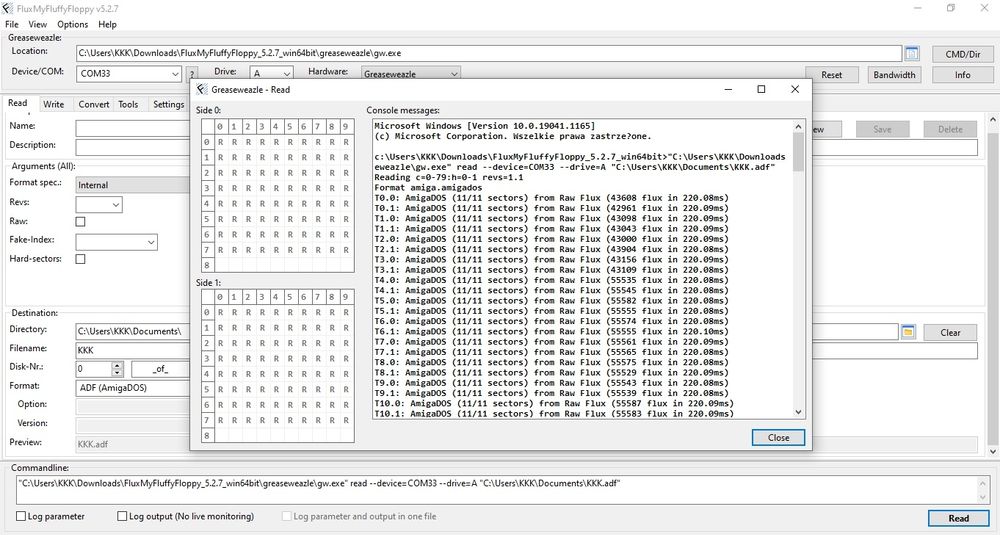Open the Format spec. Internal dropdown
The image size is (1000, 535).
pos(133,185)
